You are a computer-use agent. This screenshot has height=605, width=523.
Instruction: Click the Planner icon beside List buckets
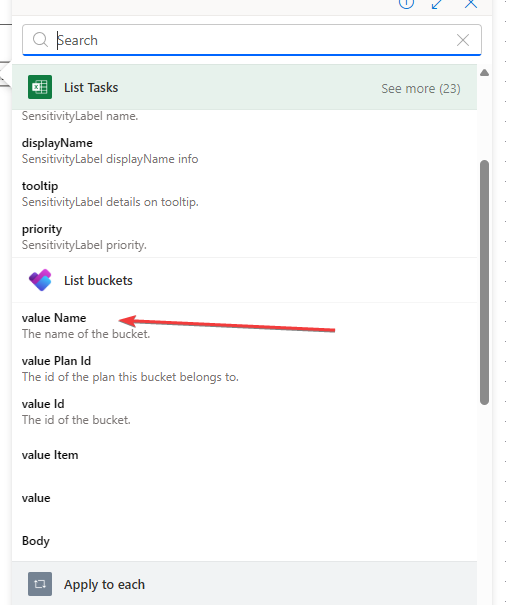click(x=40, y=280)
